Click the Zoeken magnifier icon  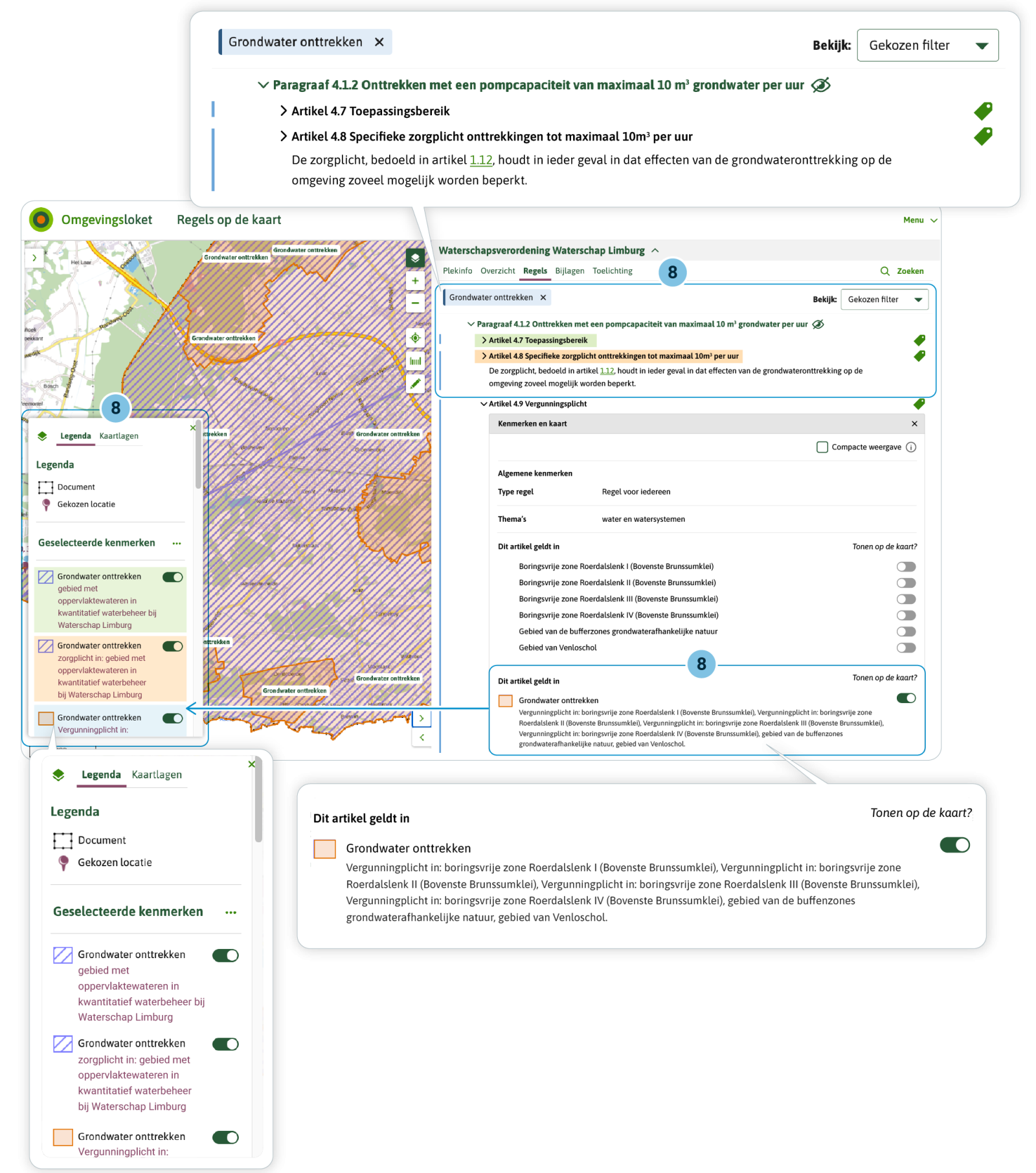point(884,271)
